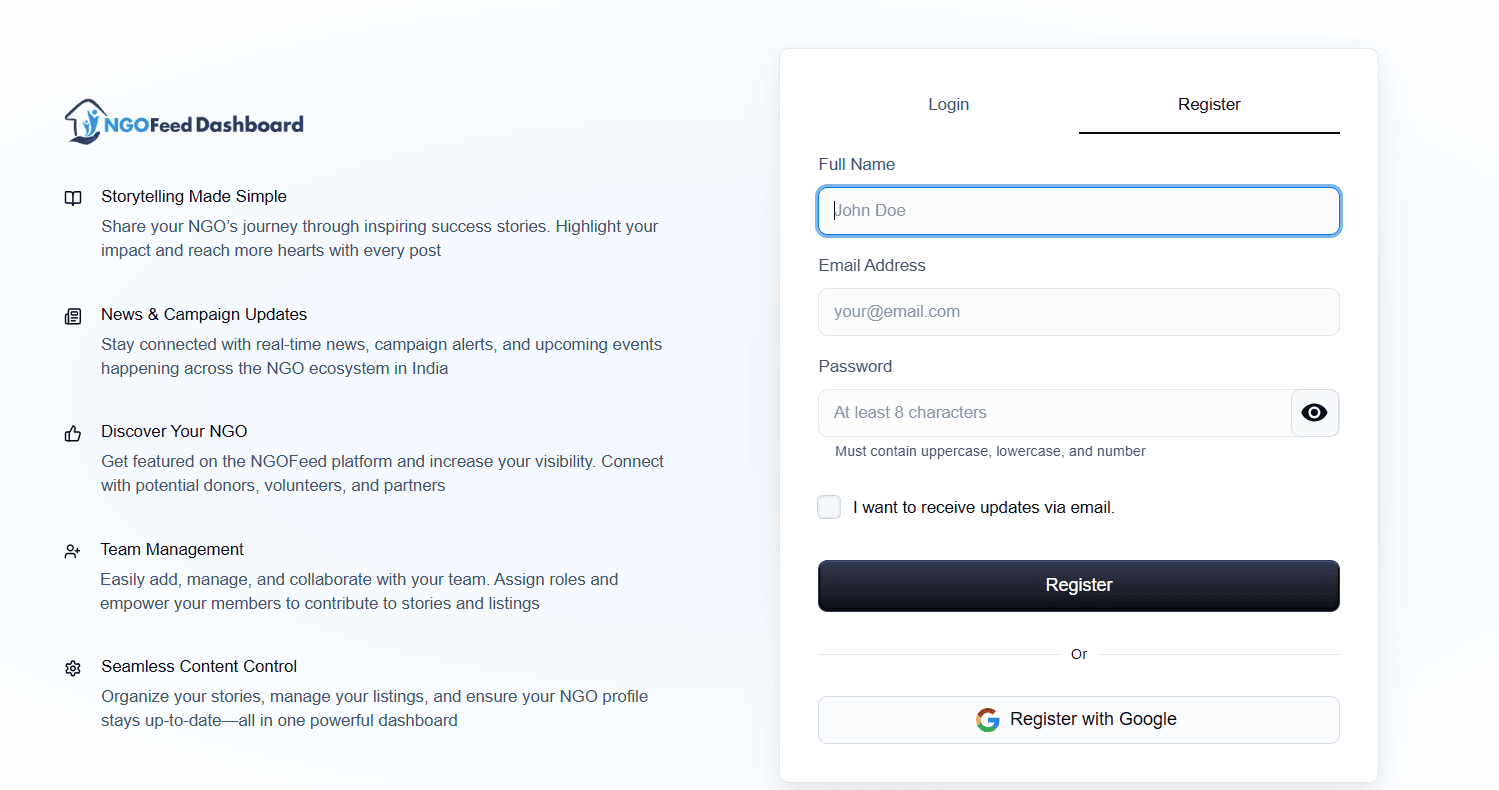Select the Register tab

[x=1208, y=104]
